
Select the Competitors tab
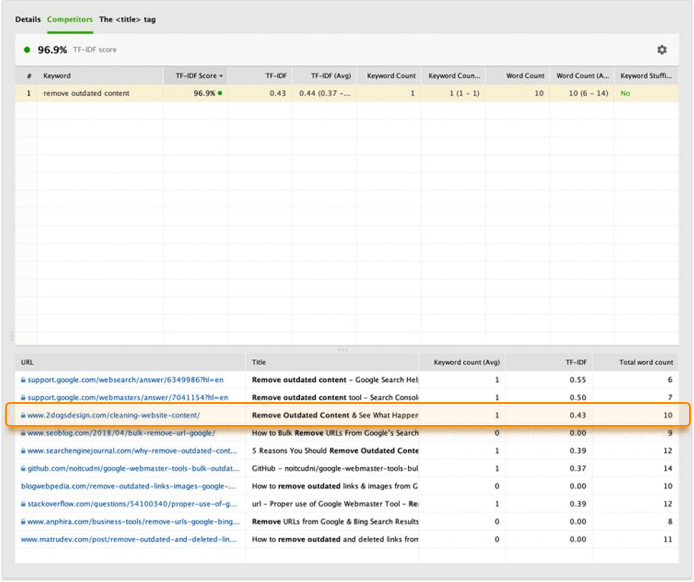click(x=71, y=19)
